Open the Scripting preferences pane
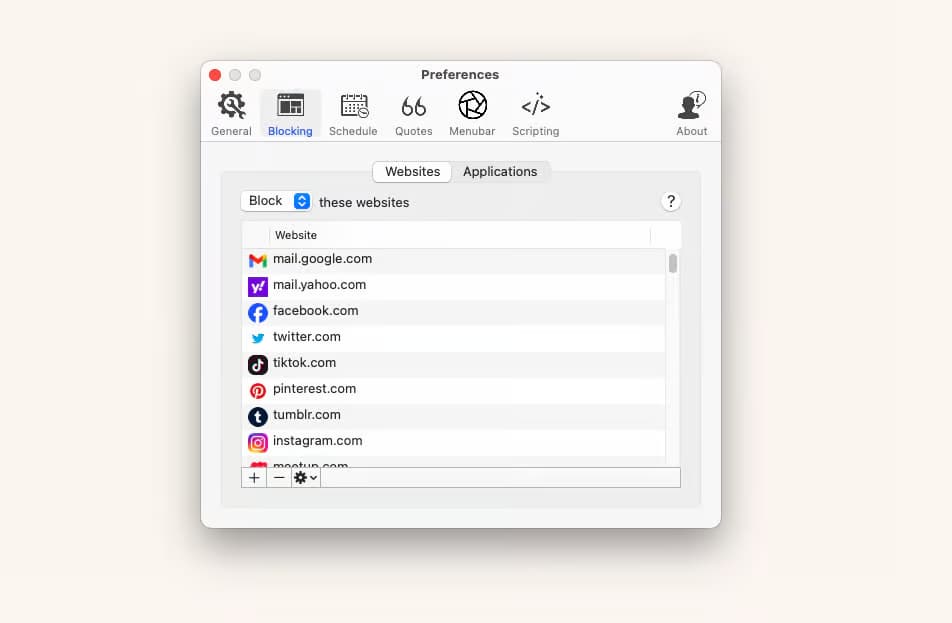 coord(535,113)
